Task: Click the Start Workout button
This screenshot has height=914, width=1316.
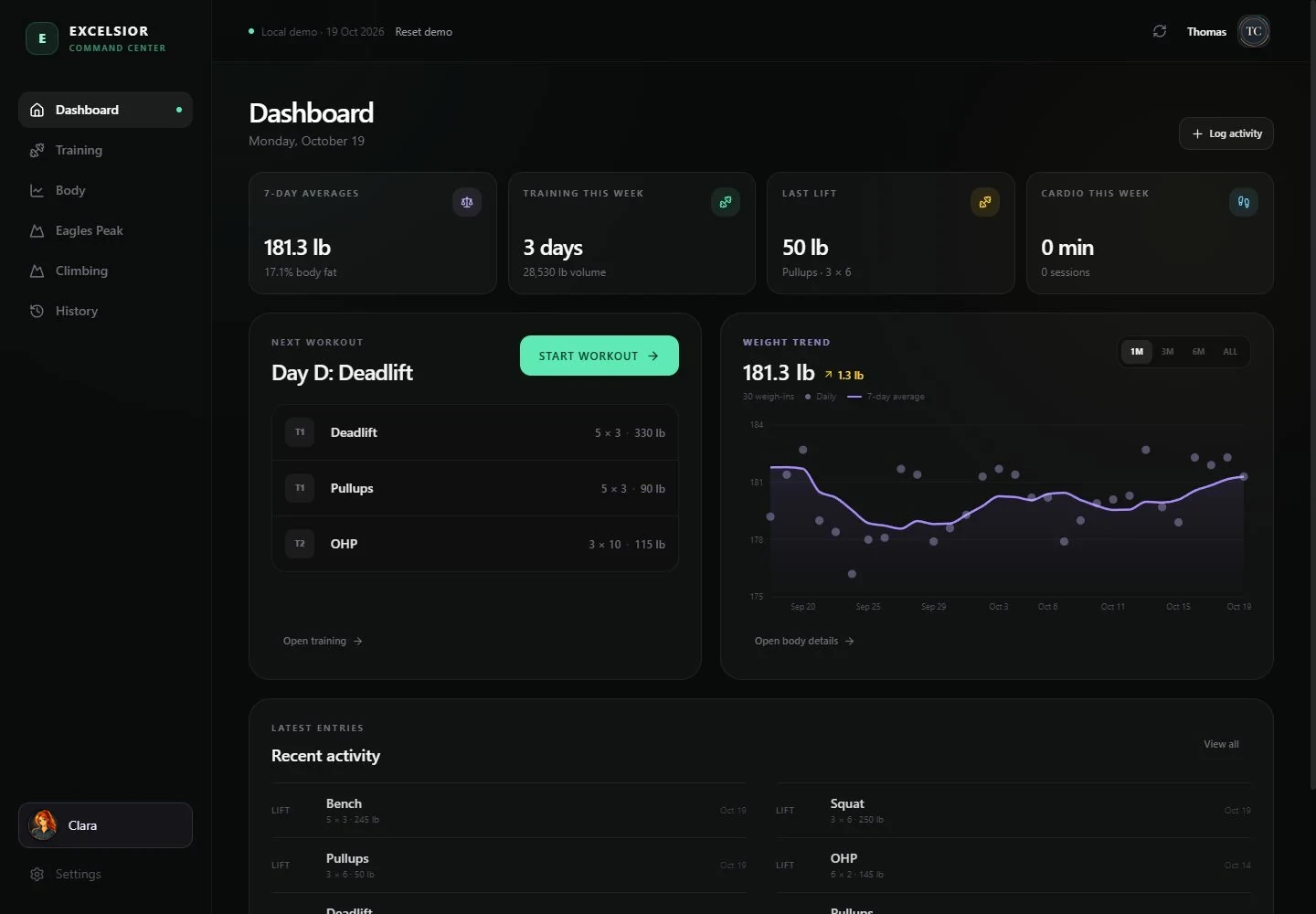Action: pyautogui.click(x=600, y=356)
